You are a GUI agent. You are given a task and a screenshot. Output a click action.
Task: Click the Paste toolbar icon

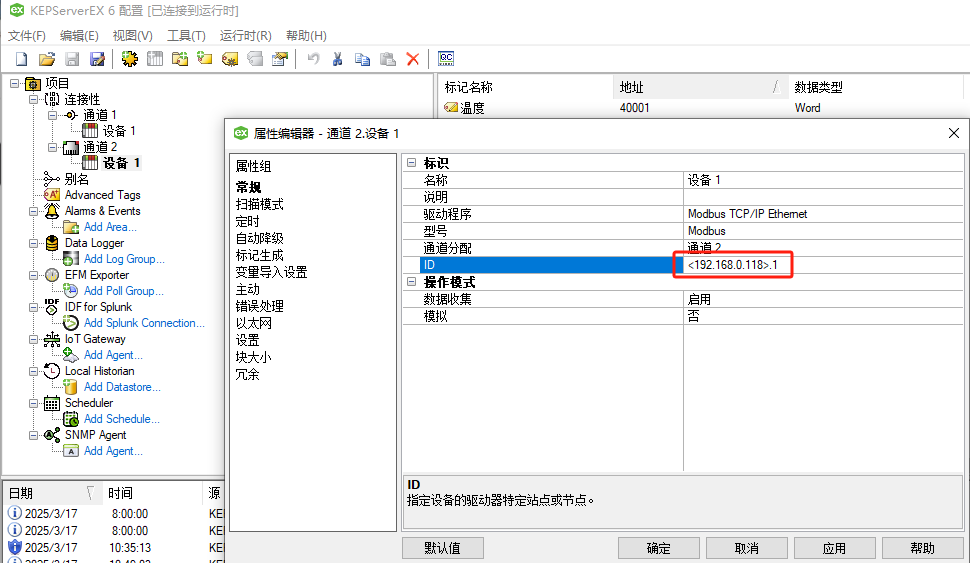click(x=388, y=59)
